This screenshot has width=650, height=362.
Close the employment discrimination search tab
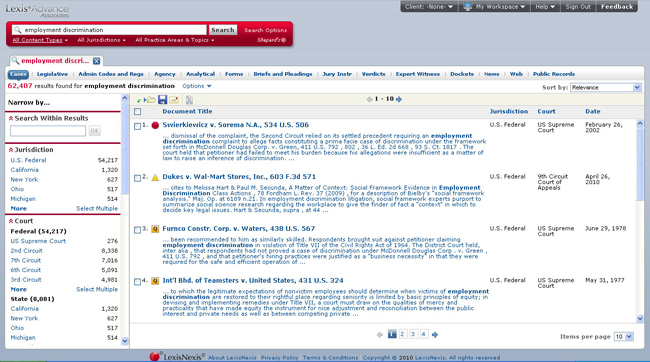click(97, 61)
